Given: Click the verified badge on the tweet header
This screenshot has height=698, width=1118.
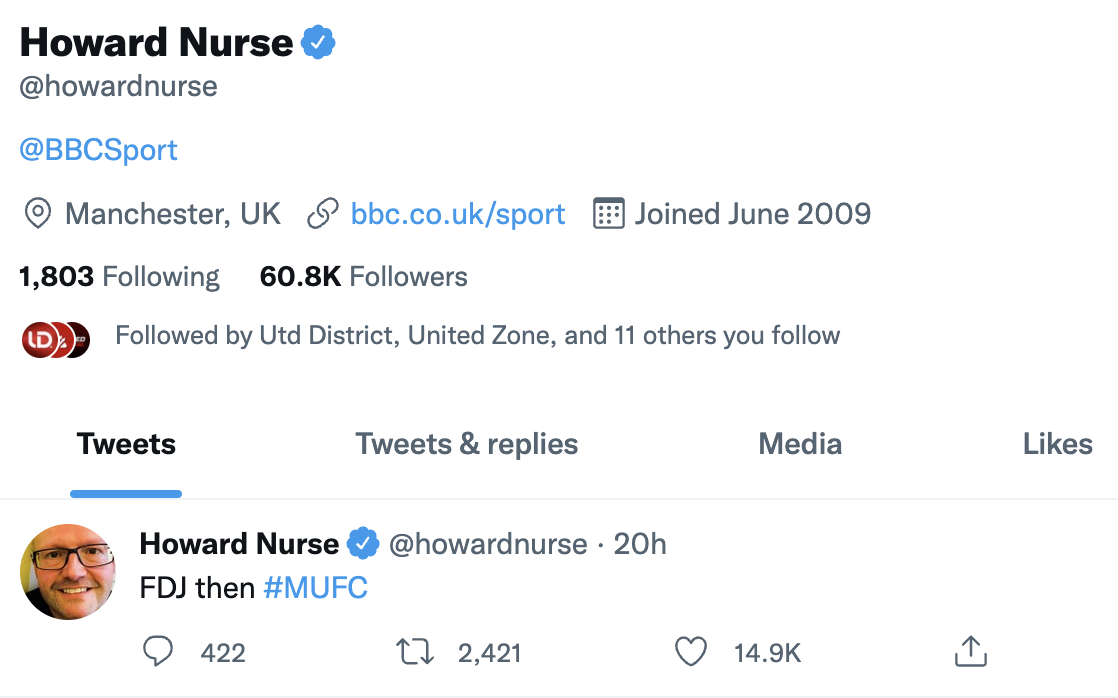Looking at the screenshot, I should 365,543.
